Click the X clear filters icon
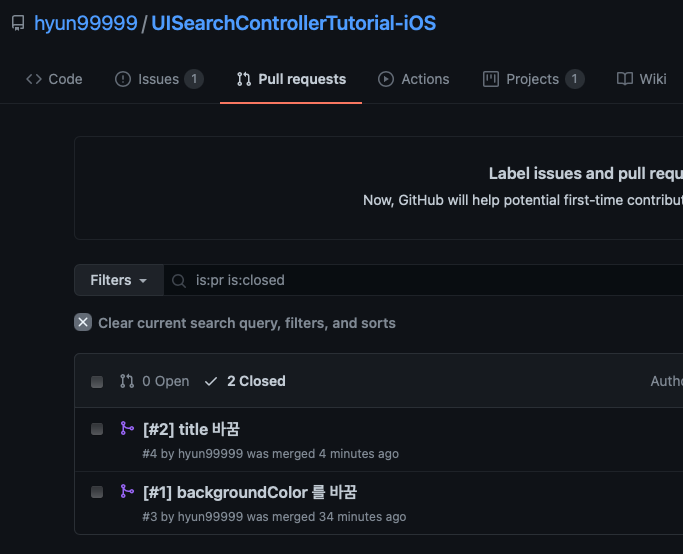Screen dimensions: 683x554 (x=83, y=322)
